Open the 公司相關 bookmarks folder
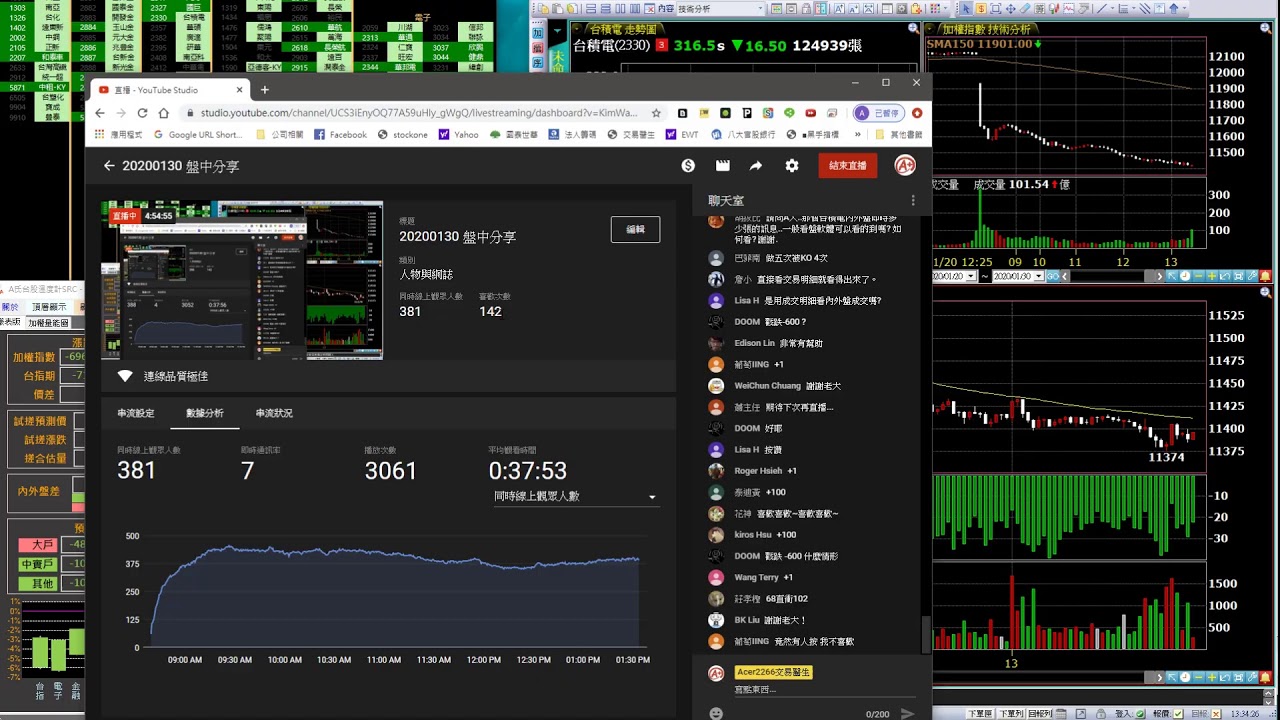 (280, 134)
